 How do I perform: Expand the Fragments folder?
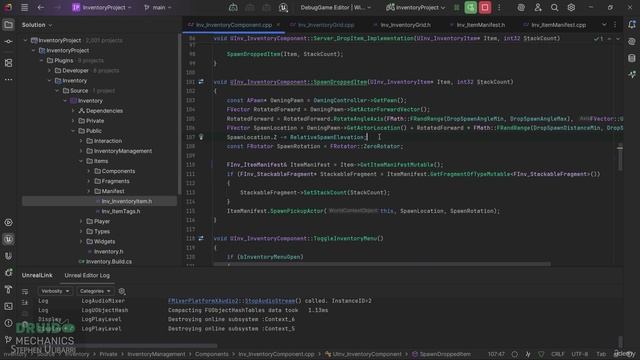[89, 181]
